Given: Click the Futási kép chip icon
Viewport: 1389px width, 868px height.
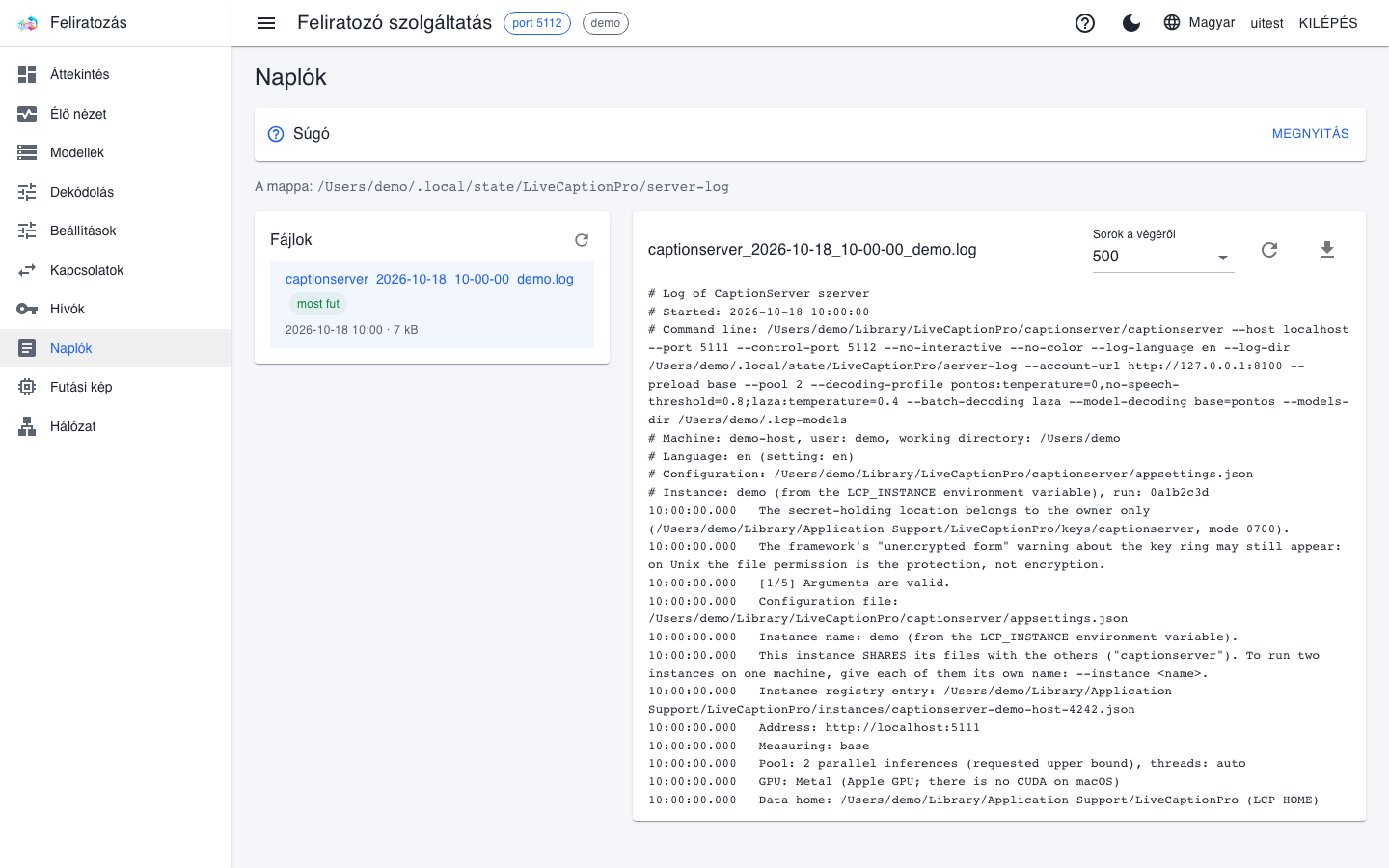Looking at the screenshot, I should point(27,387).
